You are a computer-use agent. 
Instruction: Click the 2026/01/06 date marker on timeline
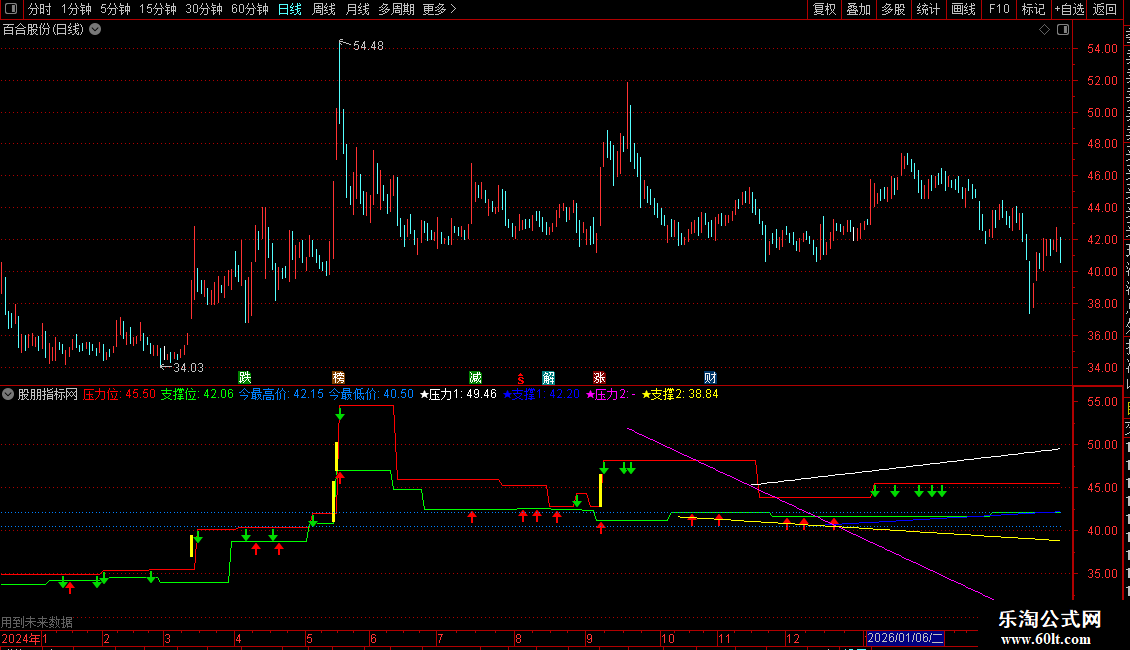905,638
